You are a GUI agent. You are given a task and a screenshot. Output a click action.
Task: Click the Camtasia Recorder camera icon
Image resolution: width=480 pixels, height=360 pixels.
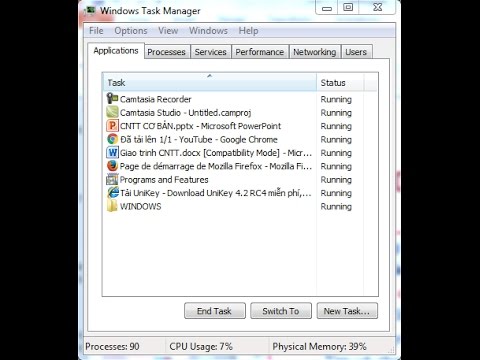click(112, 98)
